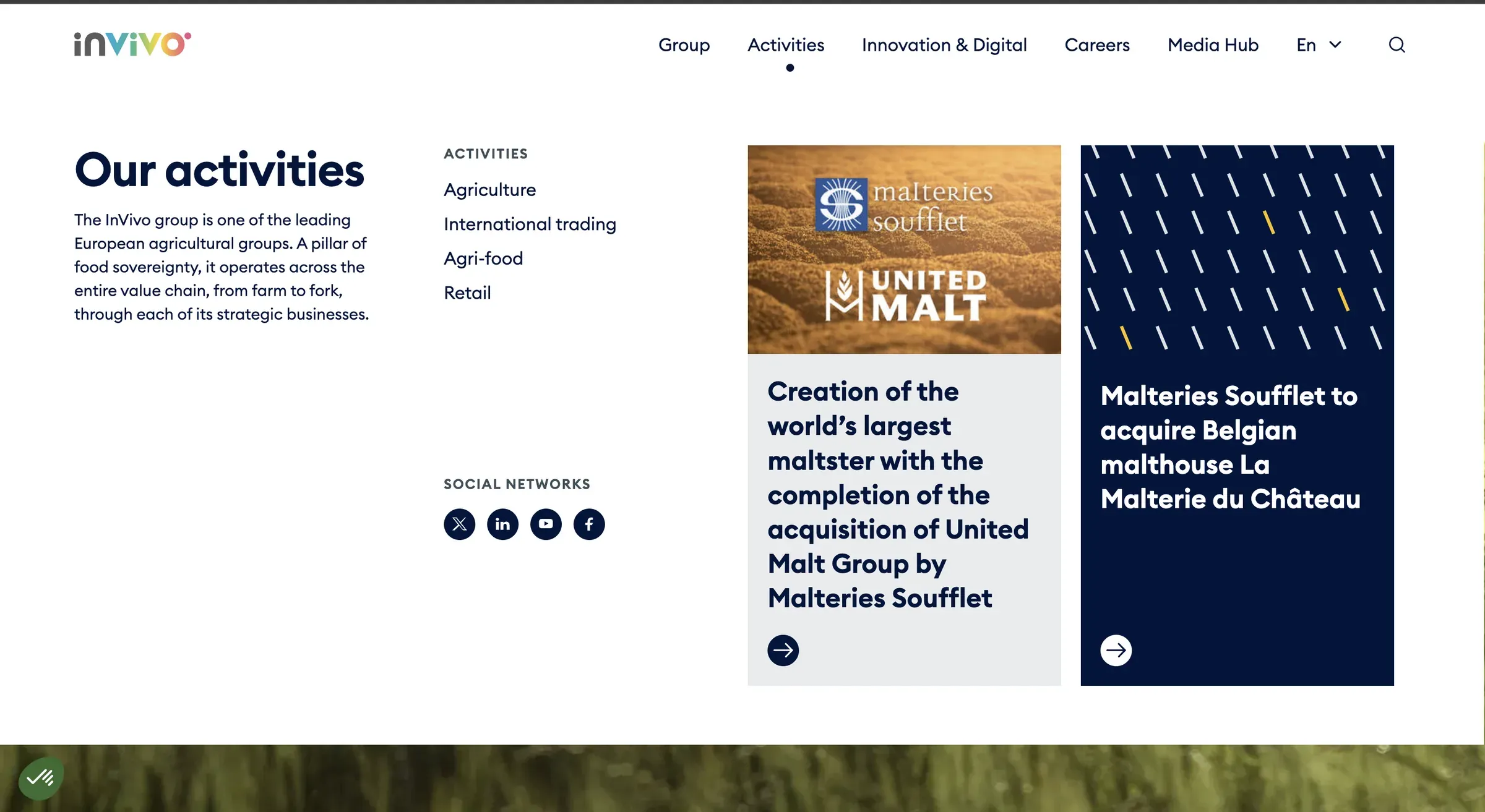This screenshot has height=812, width=1485.
Task: Select the Agriculture activity link
Action: [490, 190]
